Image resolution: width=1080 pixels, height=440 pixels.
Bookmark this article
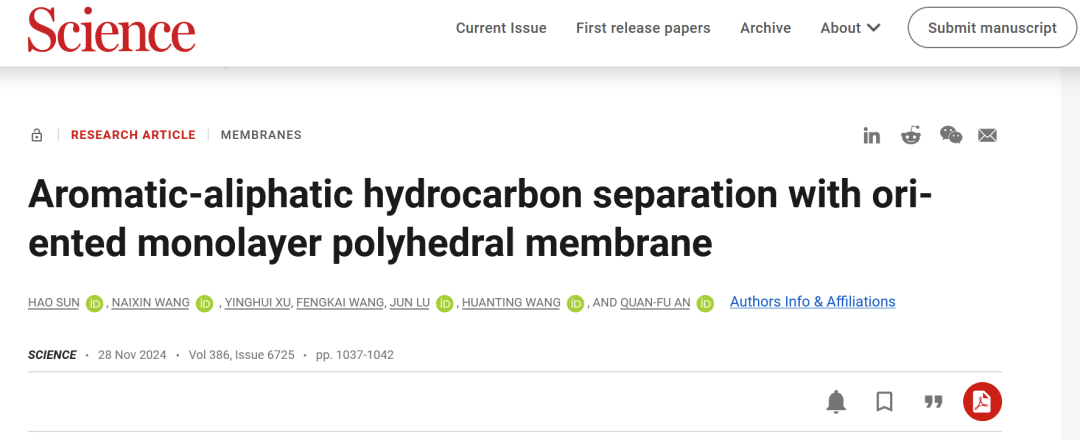[x=884, y=401]
